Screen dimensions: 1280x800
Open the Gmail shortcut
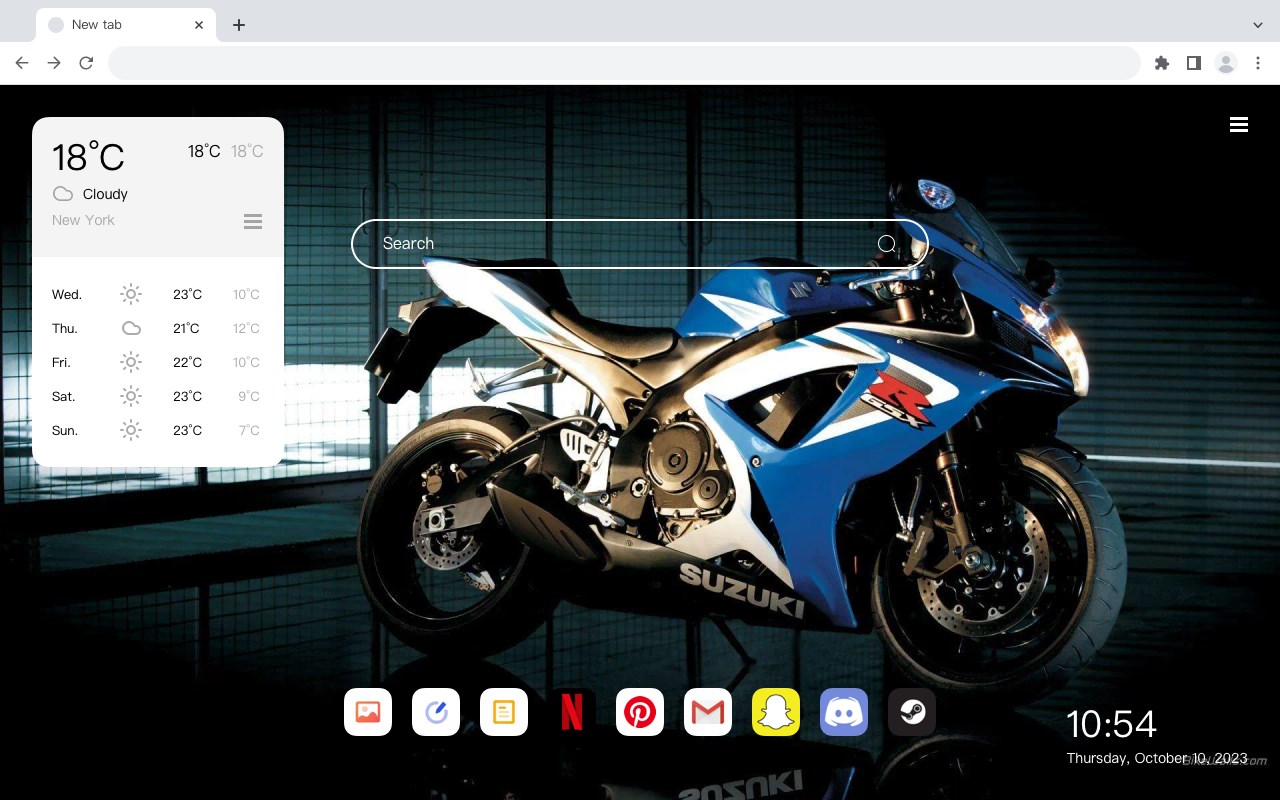pos(708,712)
